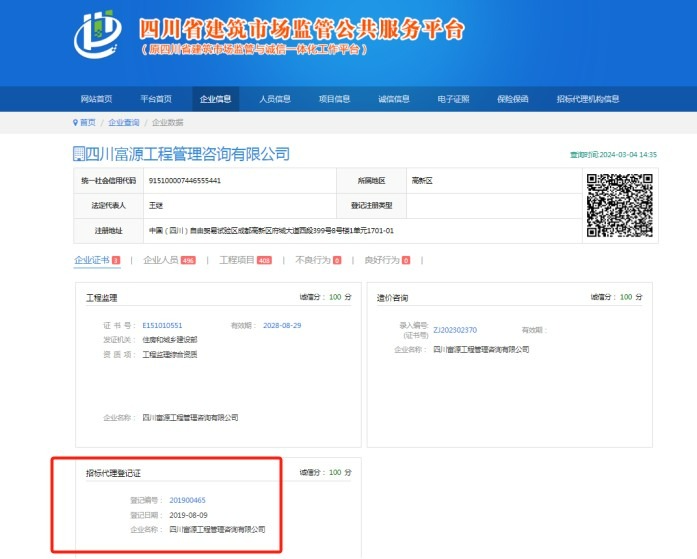The height and width of the screenshot is (559, 697).
Task: Open 诚信信息 navigation item
Action: point(394,99)
